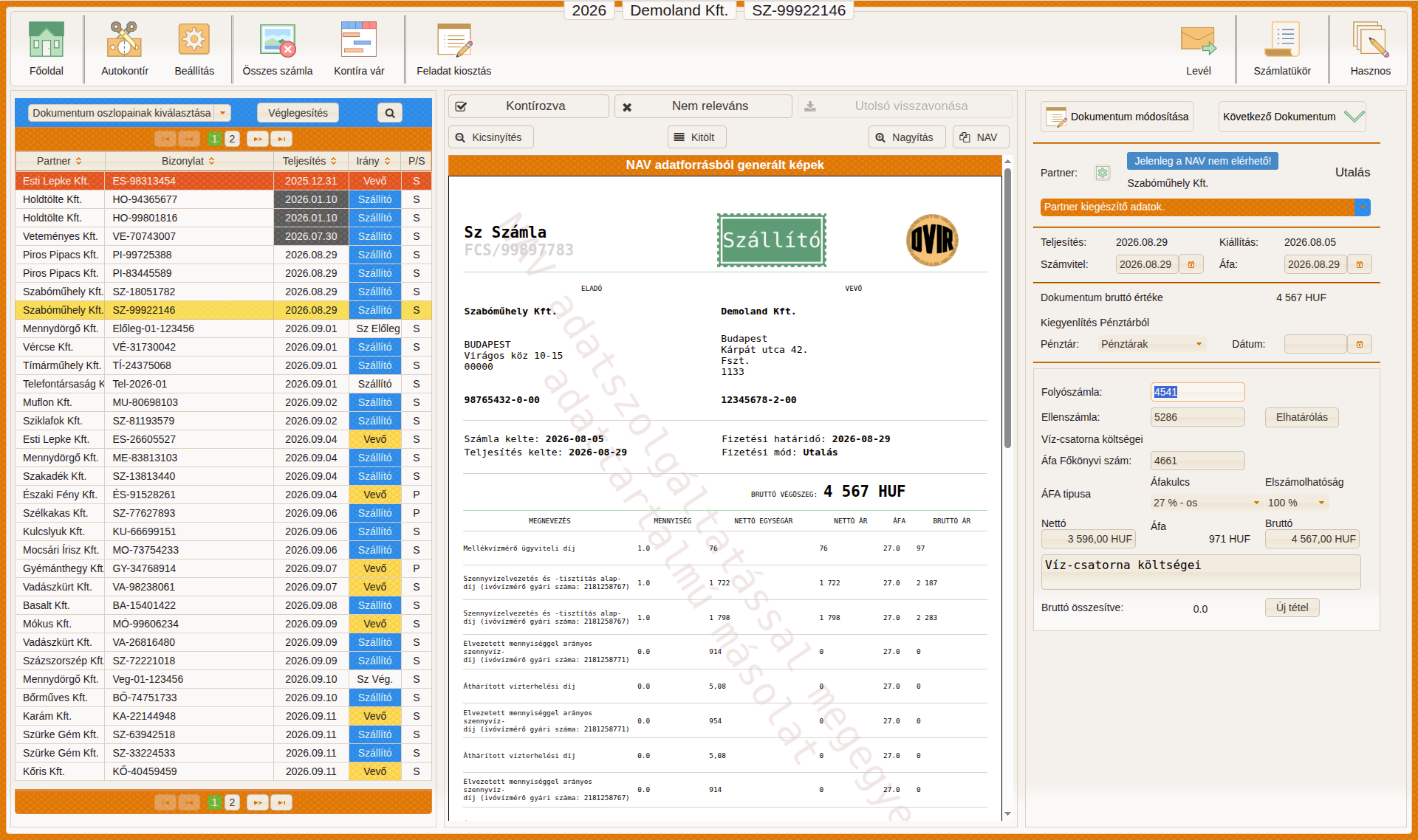This screenshot has height=840, width=1418.
Task: Open calendar picker for Számvitel date
Action: pyautogui.click(x=1191, y=264)
